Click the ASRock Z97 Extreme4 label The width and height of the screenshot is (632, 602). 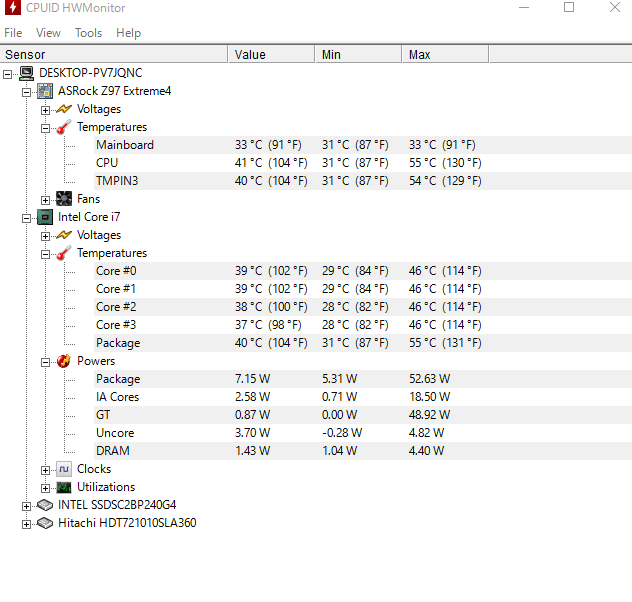pyautogui.click(x=114, y=91)
